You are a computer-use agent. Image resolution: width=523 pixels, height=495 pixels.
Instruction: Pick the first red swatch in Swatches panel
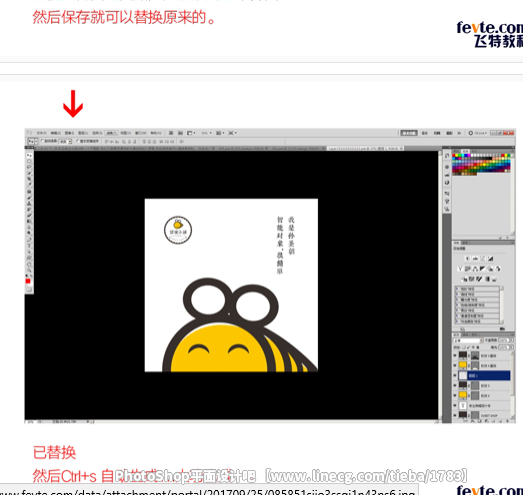click(x=454, y=155)
